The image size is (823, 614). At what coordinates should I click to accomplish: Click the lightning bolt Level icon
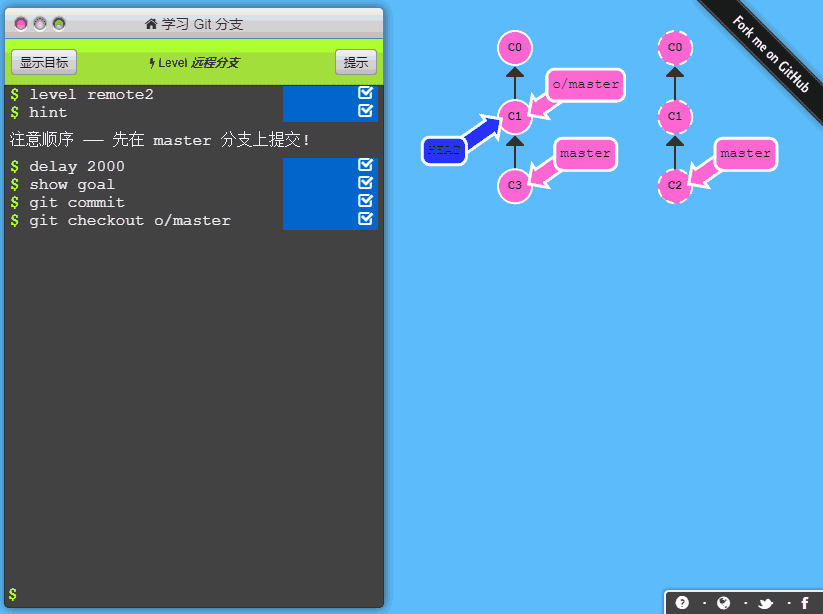tap(152, 63)
